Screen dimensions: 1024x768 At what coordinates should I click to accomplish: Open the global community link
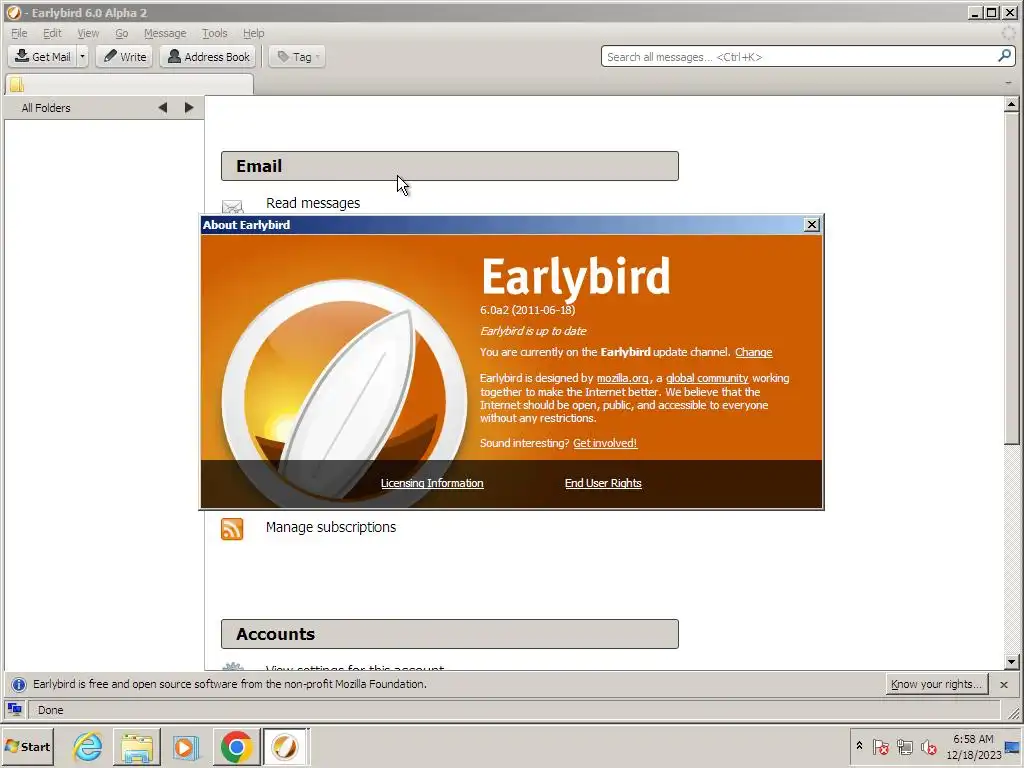click(707, 378)
